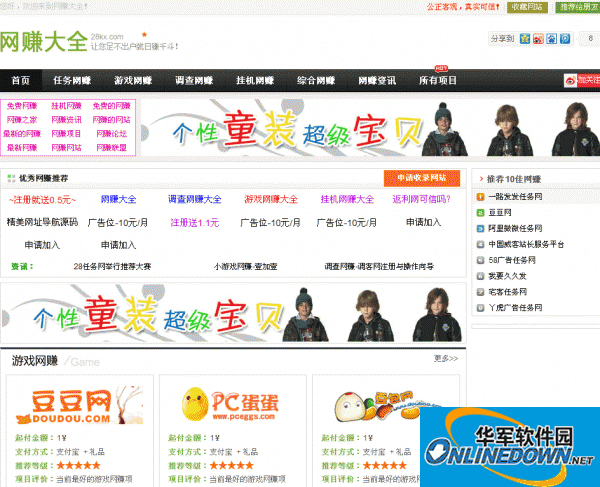Click the share count bubble showing 8

click(x=590, y=39)
